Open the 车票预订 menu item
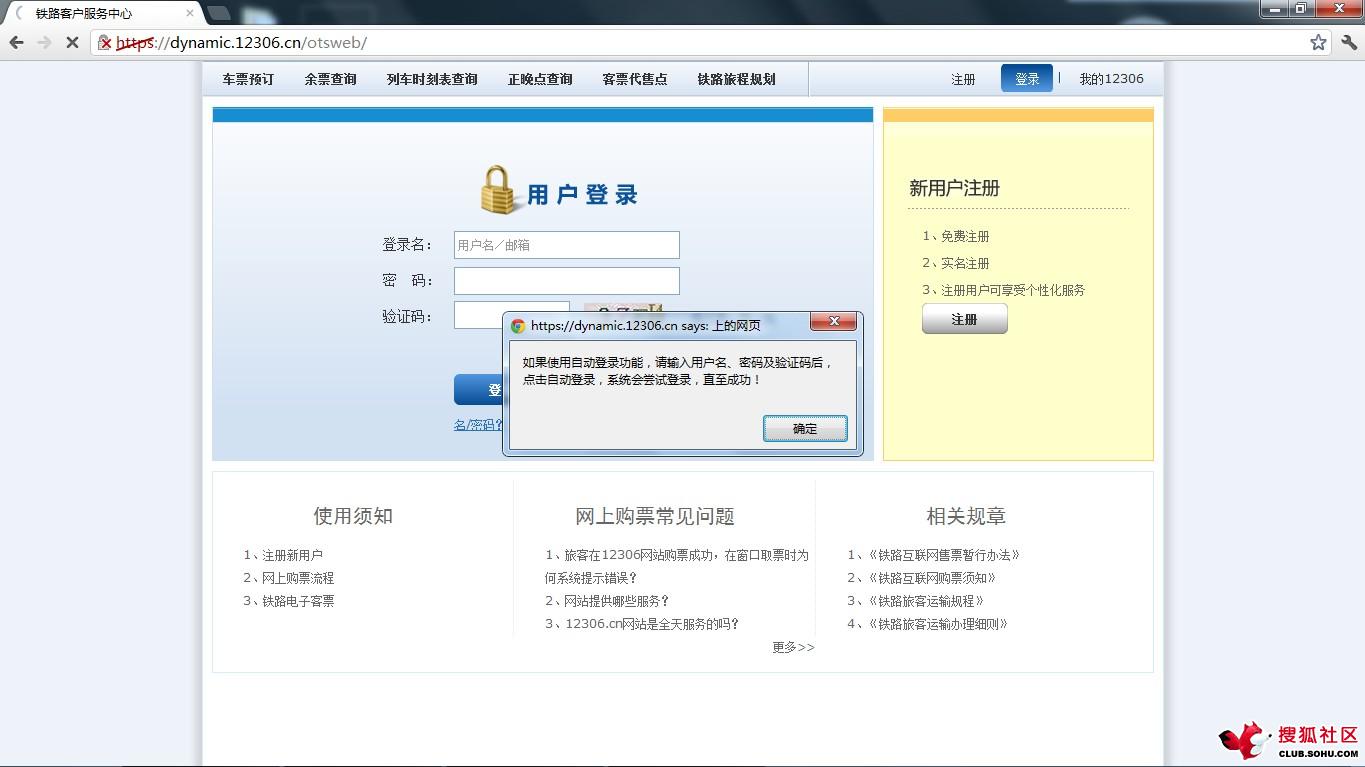 [x=248, y=79]
